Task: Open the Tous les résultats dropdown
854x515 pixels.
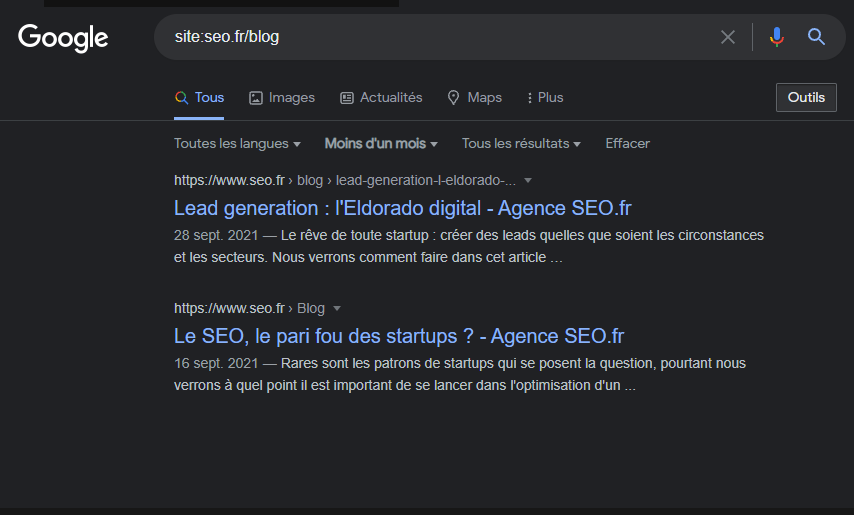Action: [521, 144]
